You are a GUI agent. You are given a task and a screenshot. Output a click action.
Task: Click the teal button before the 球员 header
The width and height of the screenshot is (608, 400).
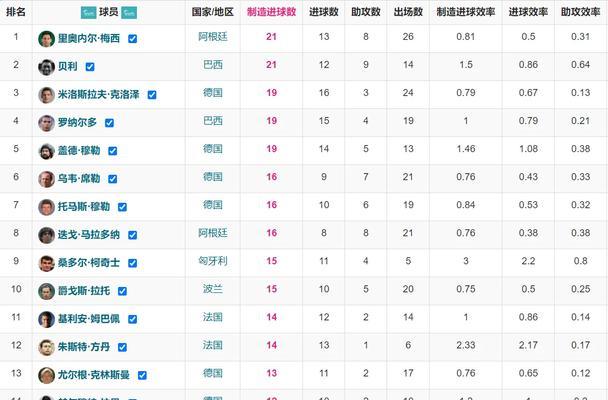tap(88, 12)
